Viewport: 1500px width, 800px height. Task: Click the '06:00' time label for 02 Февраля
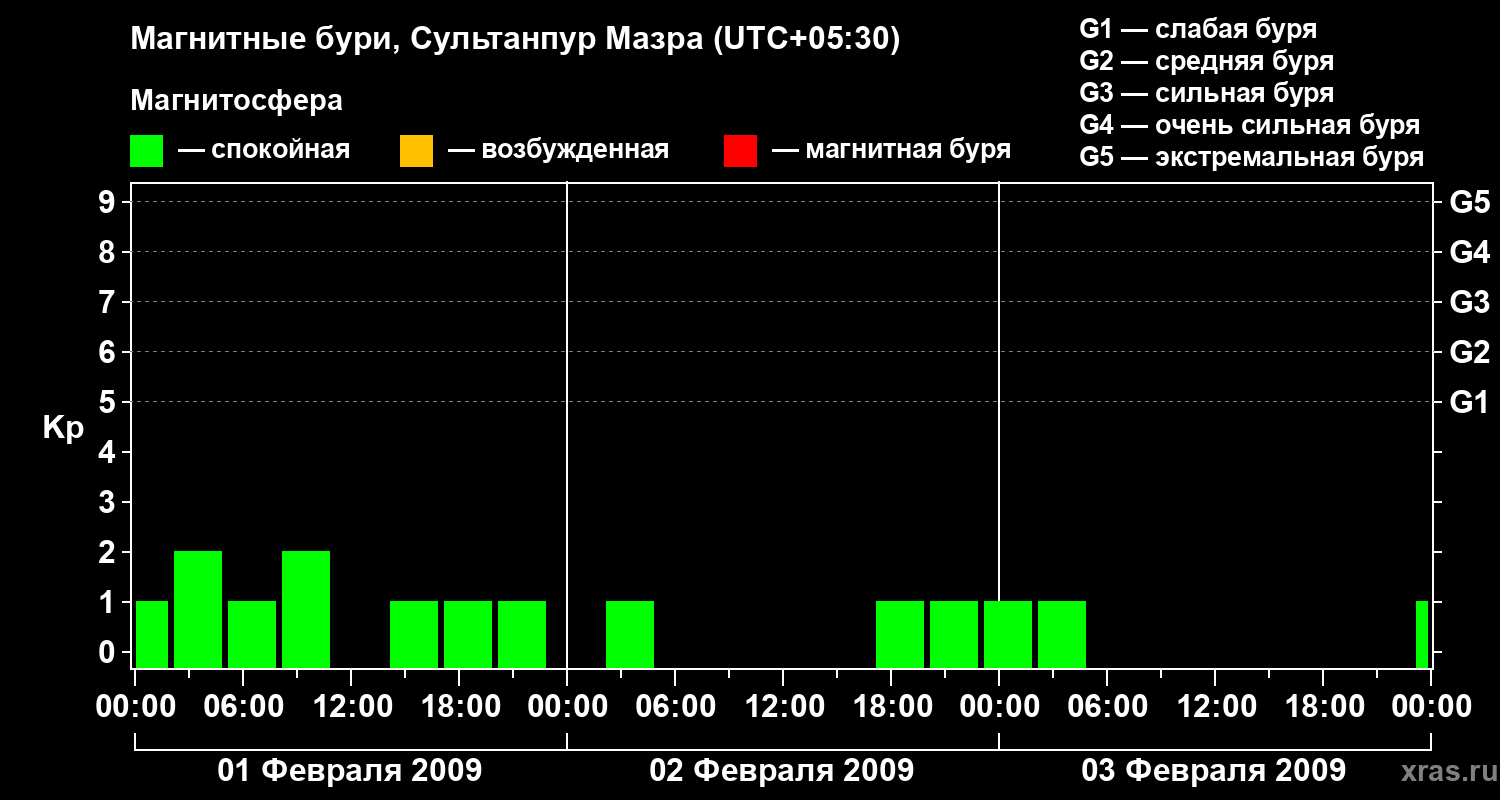675,707
